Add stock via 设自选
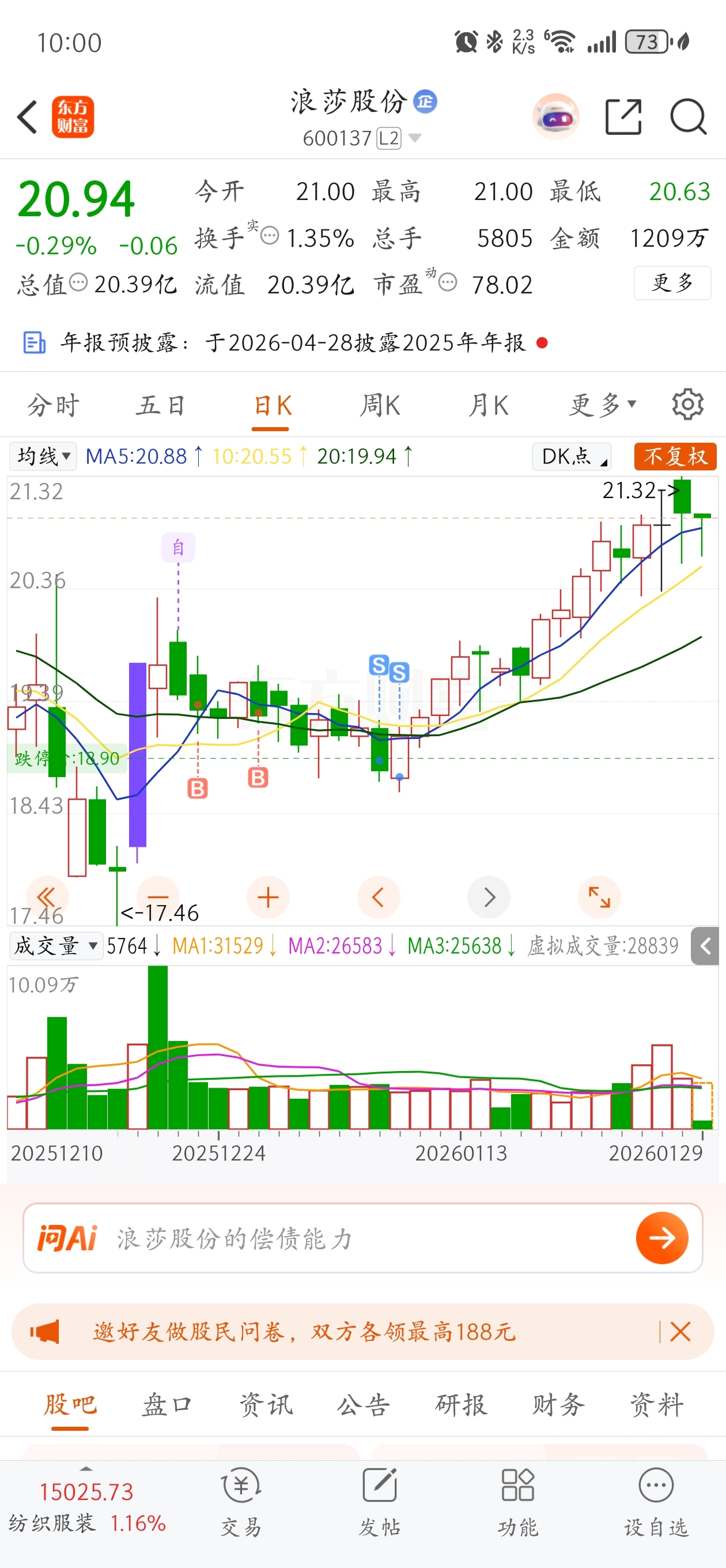 [x=656, y=1502]
